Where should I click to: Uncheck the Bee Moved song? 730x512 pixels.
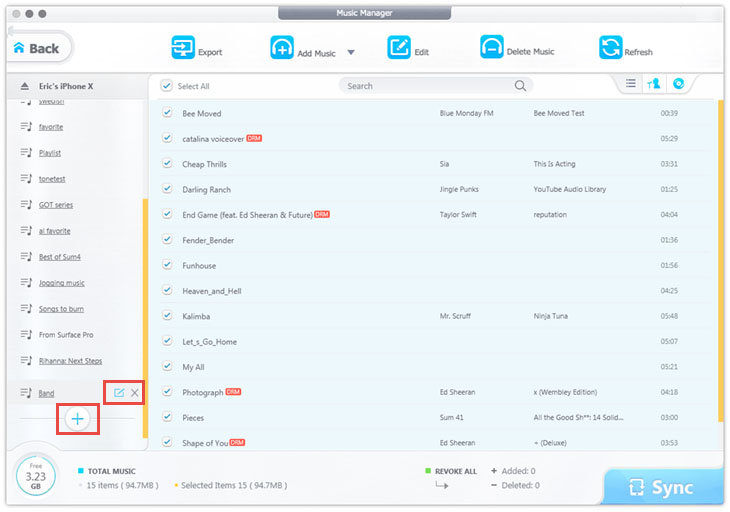167,113
